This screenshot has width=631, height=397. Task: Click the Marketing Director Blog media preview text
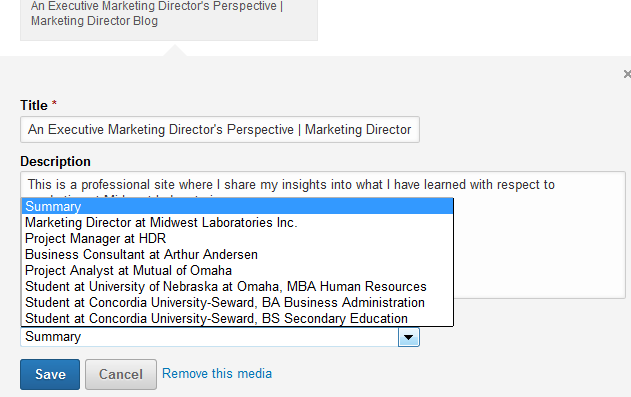click(157, 13)
